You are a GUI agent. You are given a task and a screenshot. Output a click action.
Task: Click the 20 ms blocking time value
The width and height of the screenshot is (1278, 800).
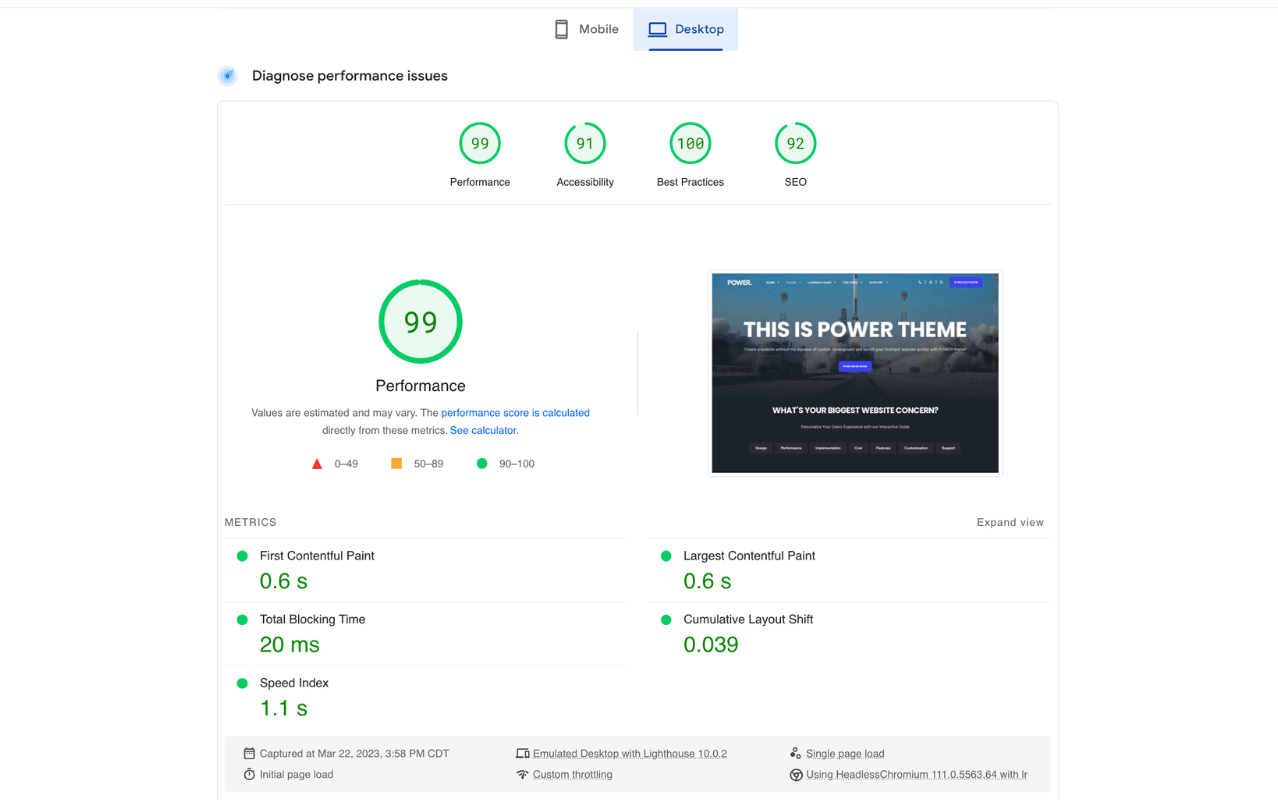pyautogui.click(x=290, y=645)
